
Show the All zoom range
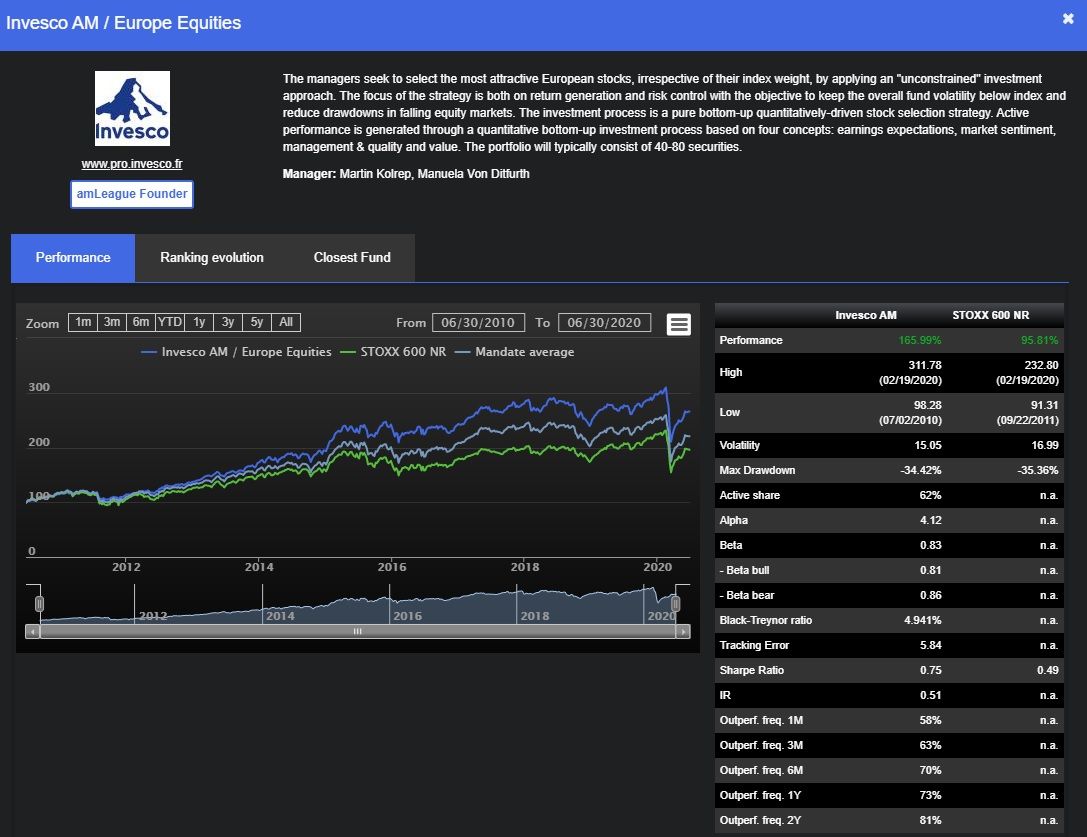[x=286, y=322]
